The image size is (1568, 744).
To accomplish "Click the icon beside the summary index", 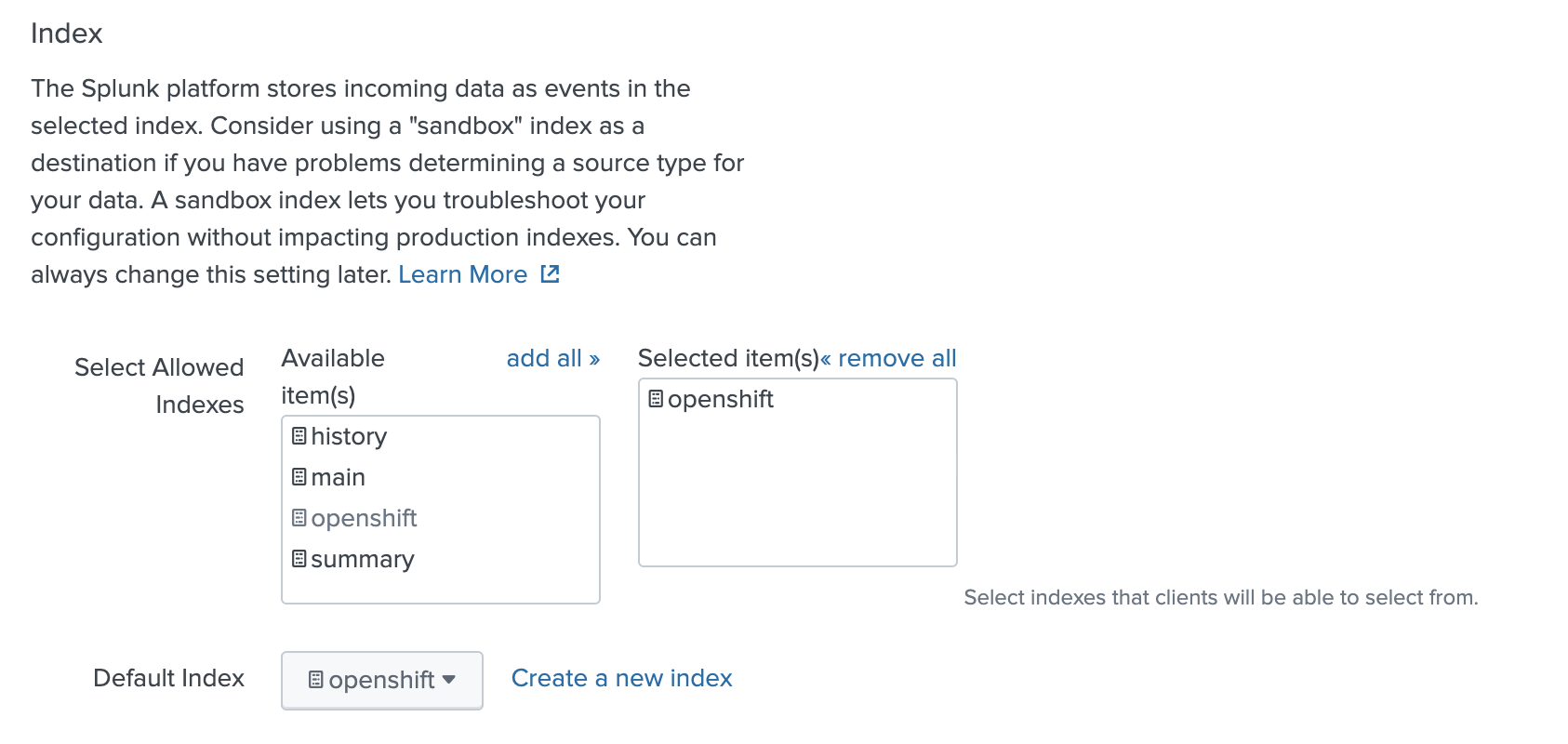I will pyautogui.click(x=299, y=559).
